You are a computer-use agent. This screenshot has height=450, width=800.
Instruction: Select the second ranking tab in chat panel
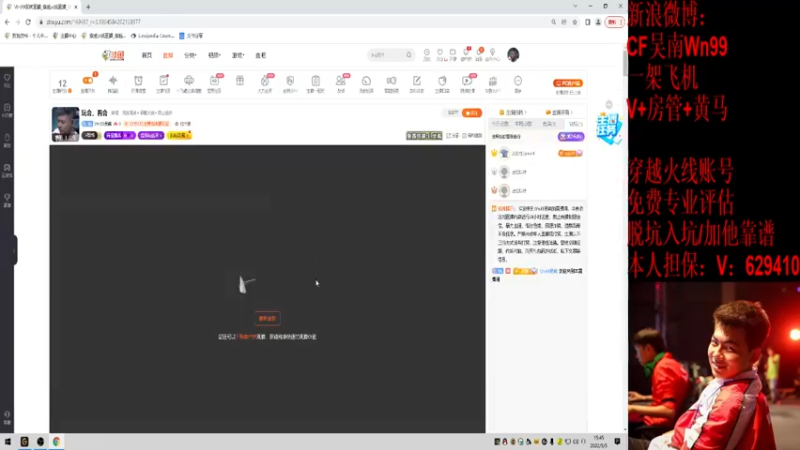pos(523,124)
